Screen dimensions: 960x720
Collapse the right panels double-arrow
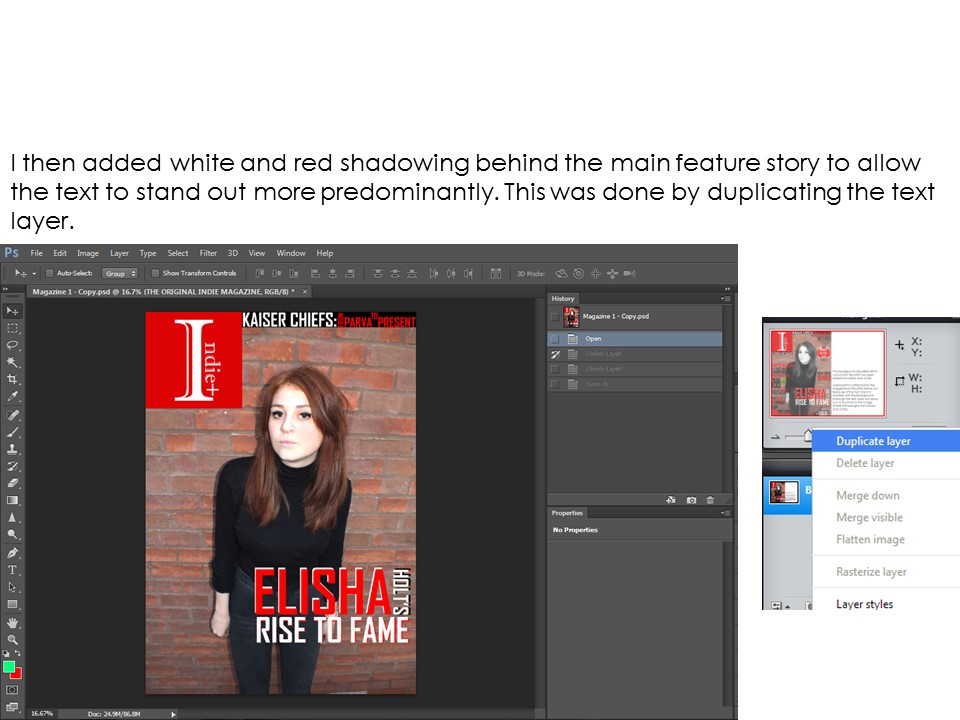point(727,289)
